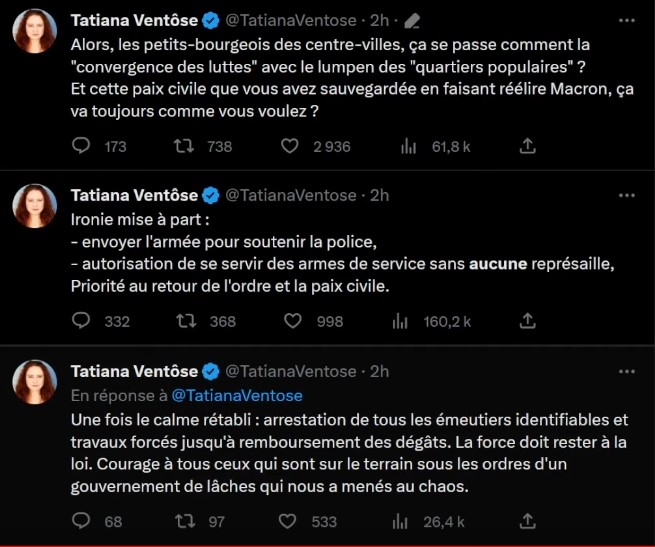Retweet the post with 738 retweets
This screenshot has height=547, width=655.
point(185,146)
